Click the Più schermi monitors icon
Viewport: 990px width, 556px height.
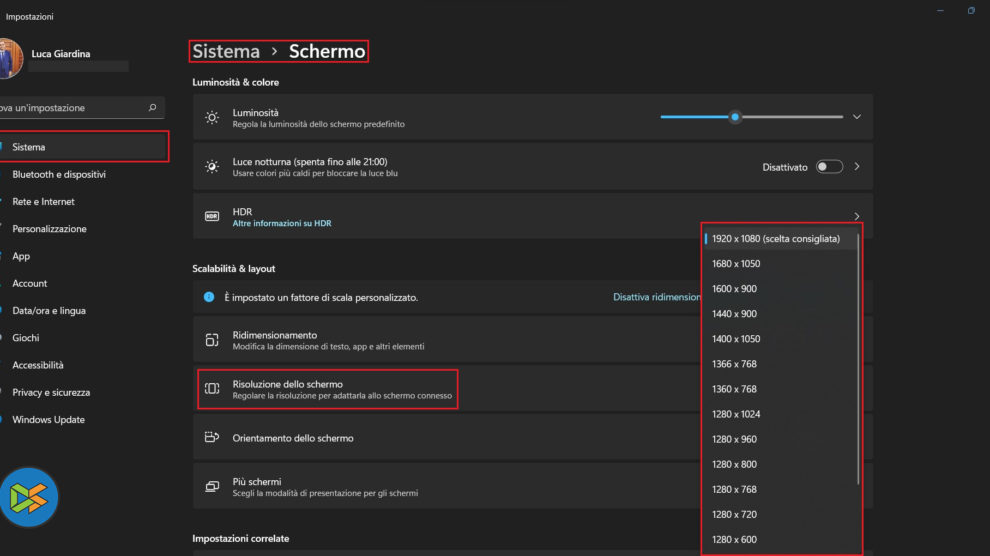pyautogui.click(x=212, y=487)
